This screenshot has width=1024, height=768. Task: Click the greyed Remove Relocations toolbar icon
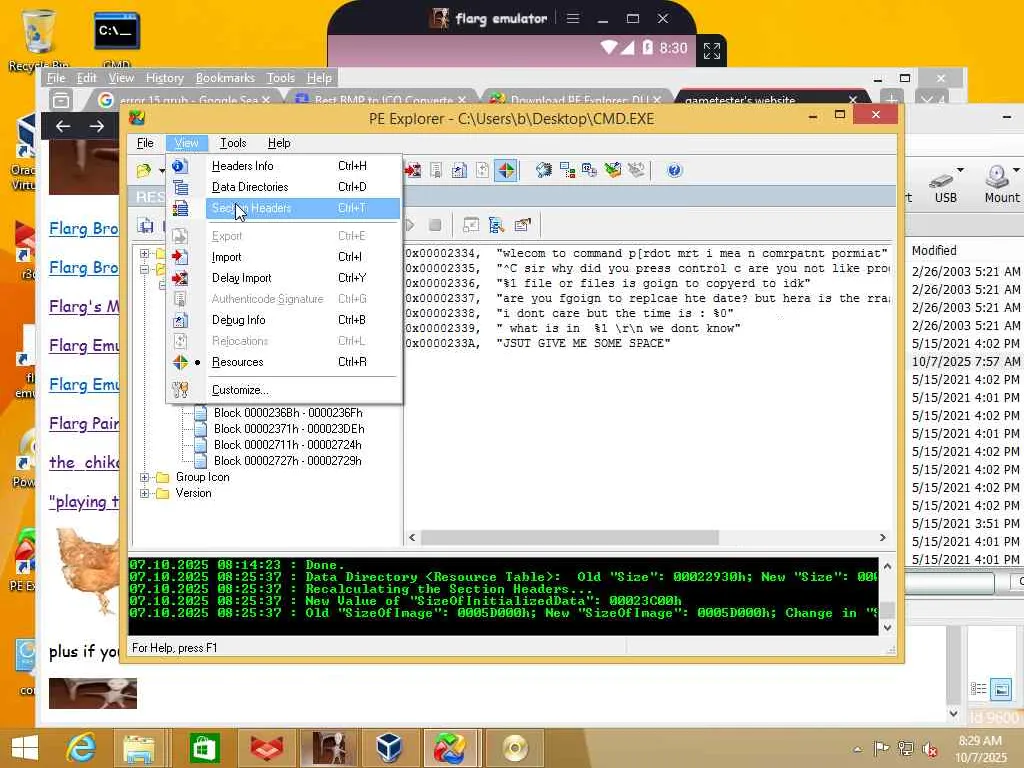click(636, 170)
